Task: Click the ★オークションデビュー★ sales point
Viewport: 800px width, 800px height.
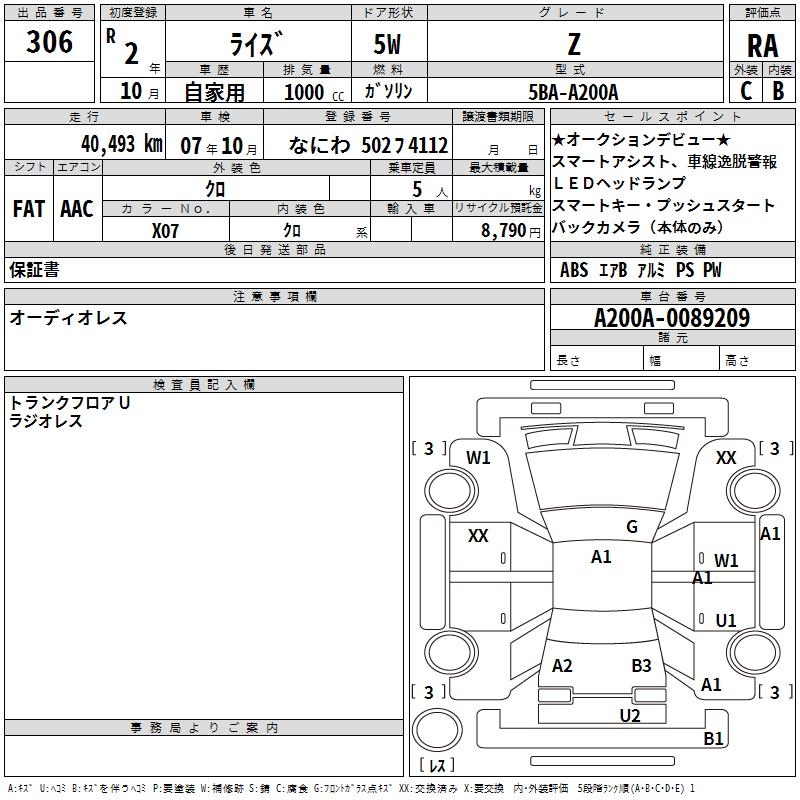Action: coord(641,139)
